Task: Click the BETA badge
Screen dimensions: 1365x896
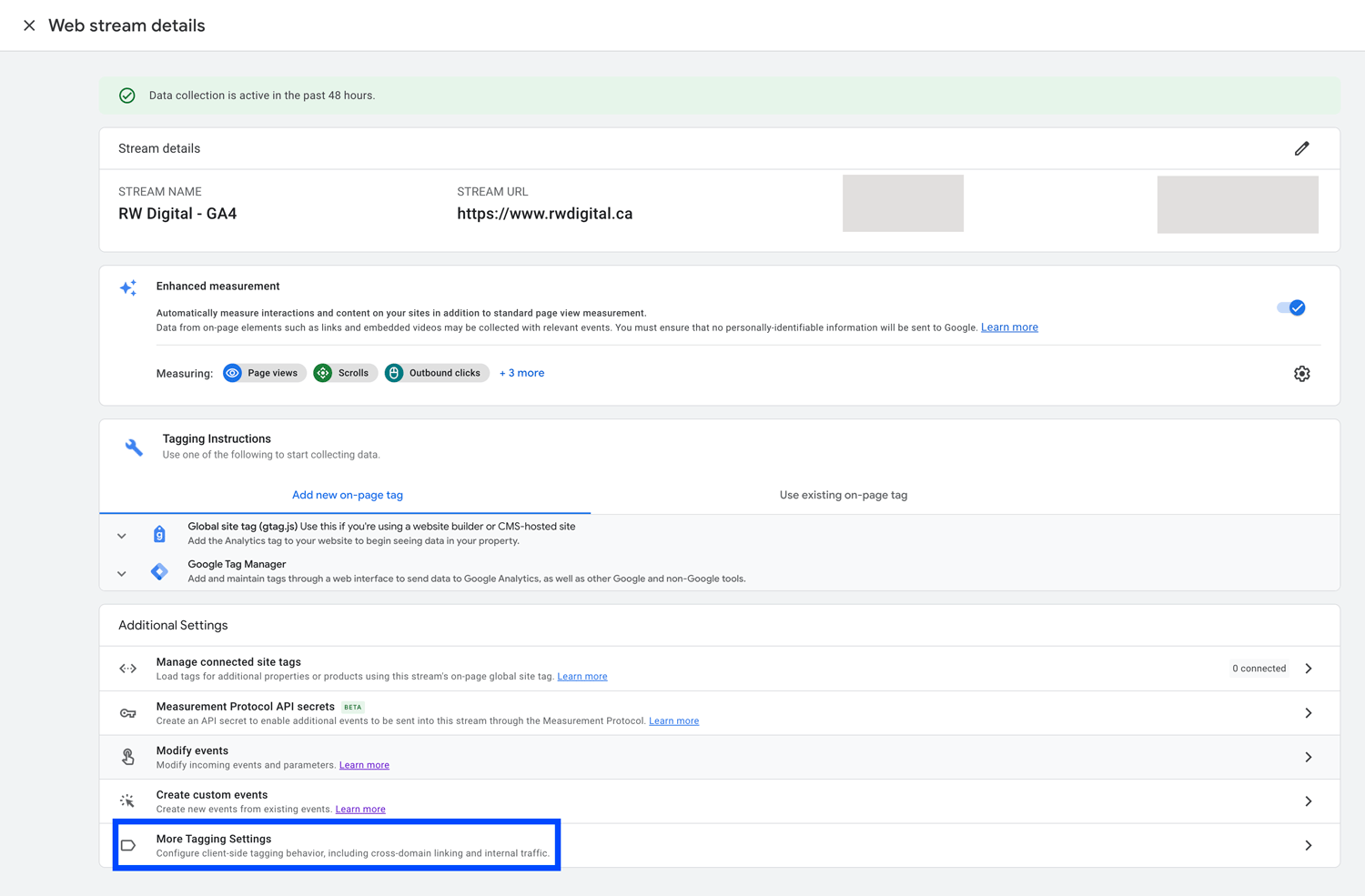Action: click(x=353, y=707)
